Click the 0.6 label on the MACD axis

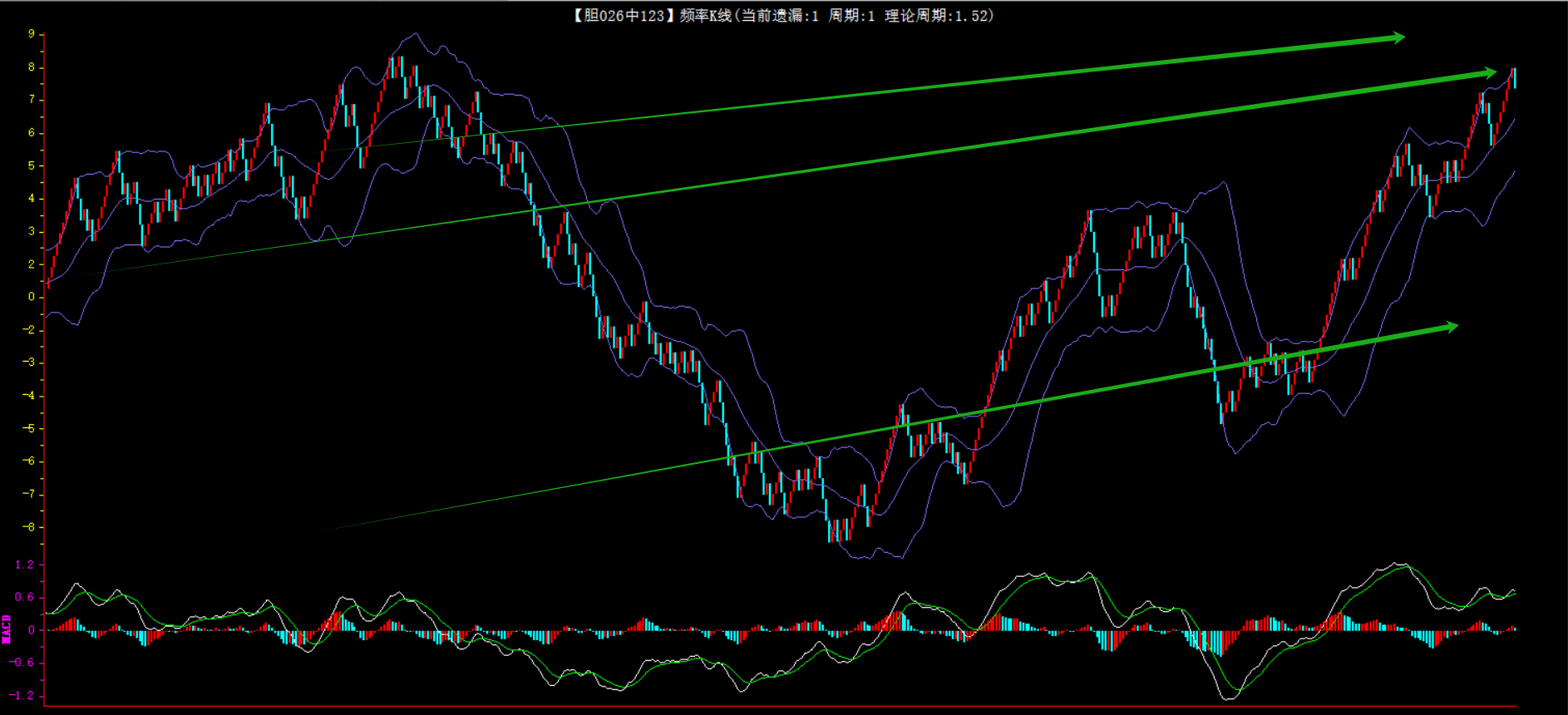(24, 597)
